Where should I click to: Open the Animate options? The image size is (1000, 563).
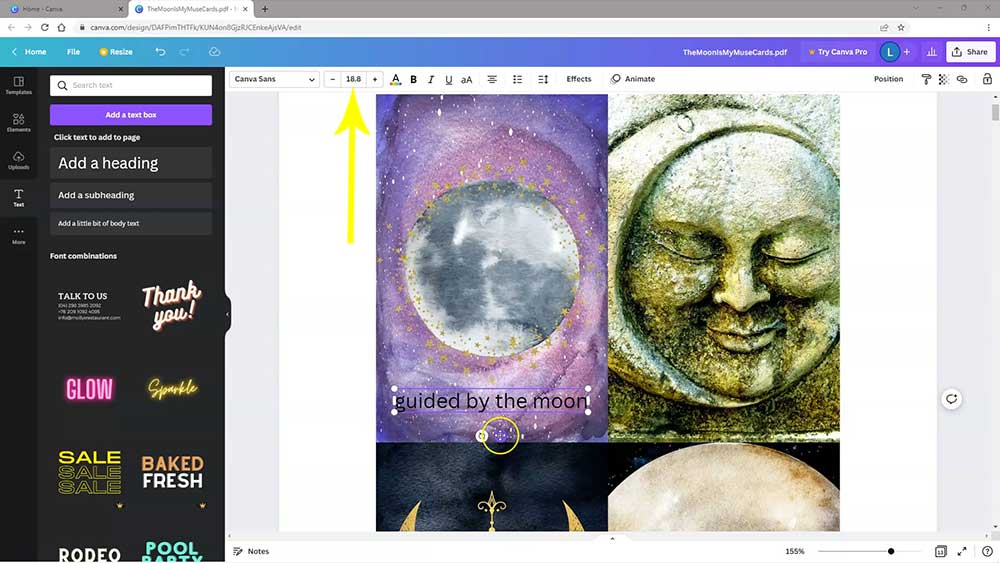click(x=633, y=79)
